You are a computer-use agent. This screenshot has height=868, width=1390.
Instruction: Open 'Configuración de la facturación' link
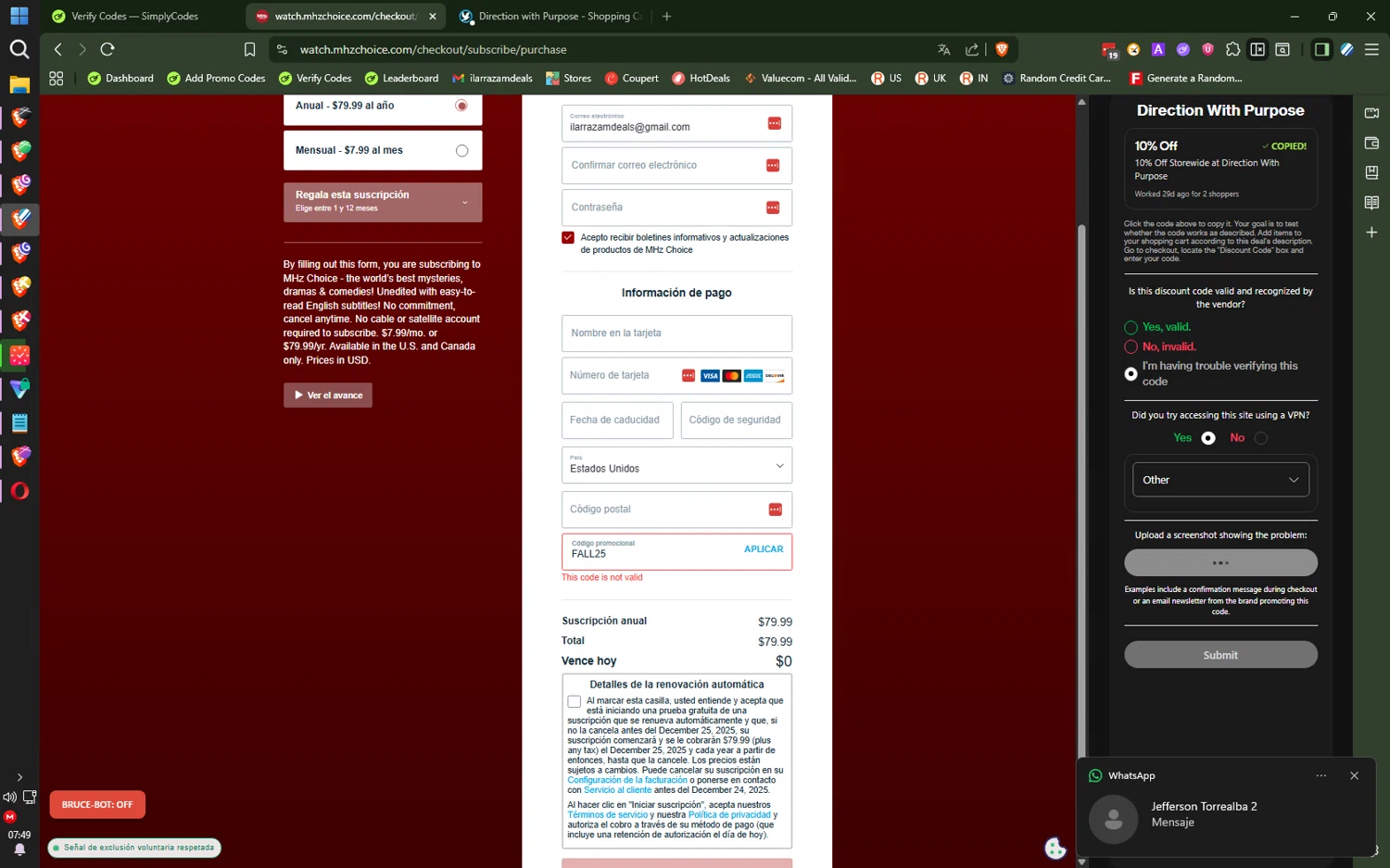pyautogui.click(x=627, y=780)
